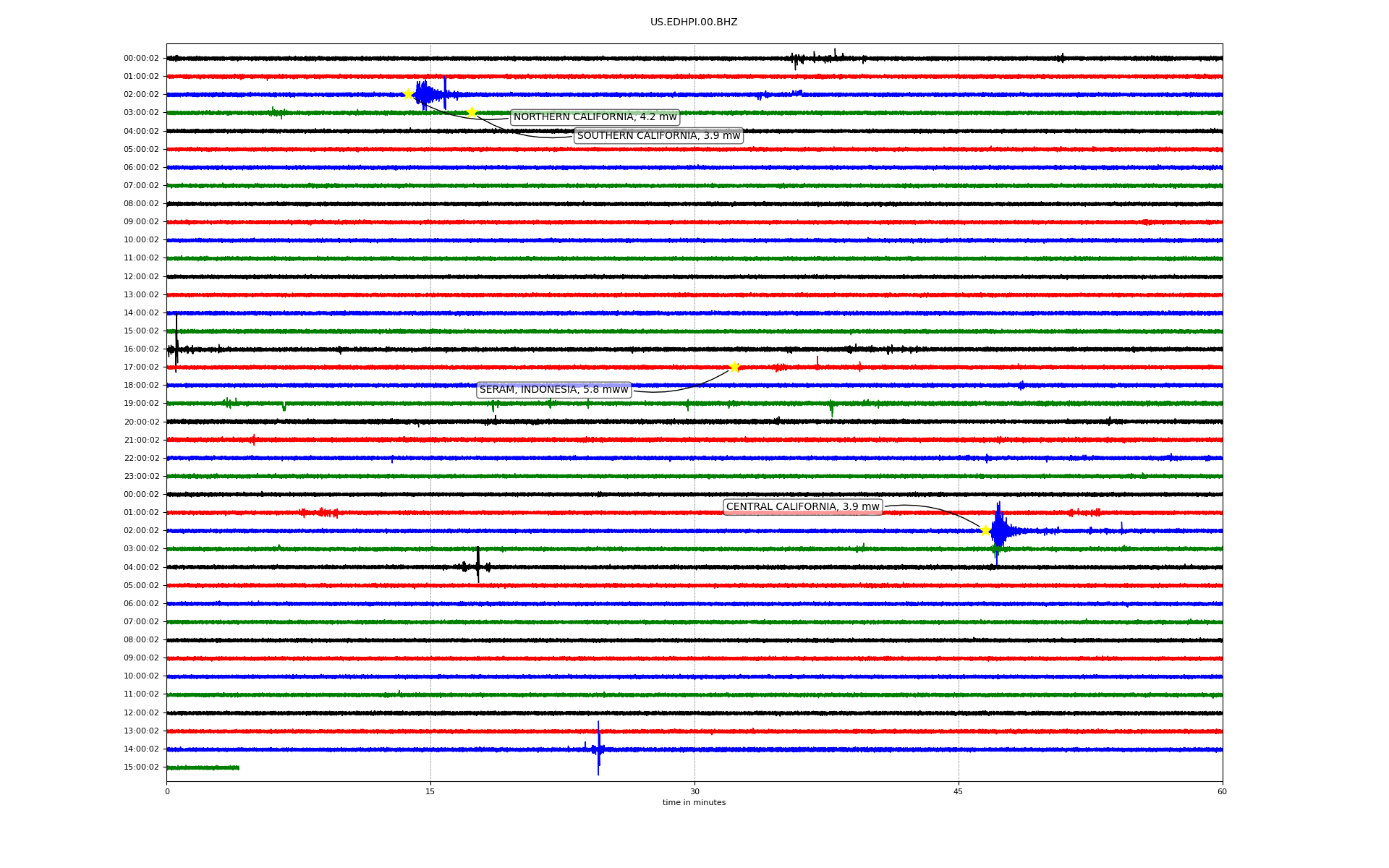Click the last 15:00:02 row label at bottom
1389x868 pixels.
pos(141,767)
